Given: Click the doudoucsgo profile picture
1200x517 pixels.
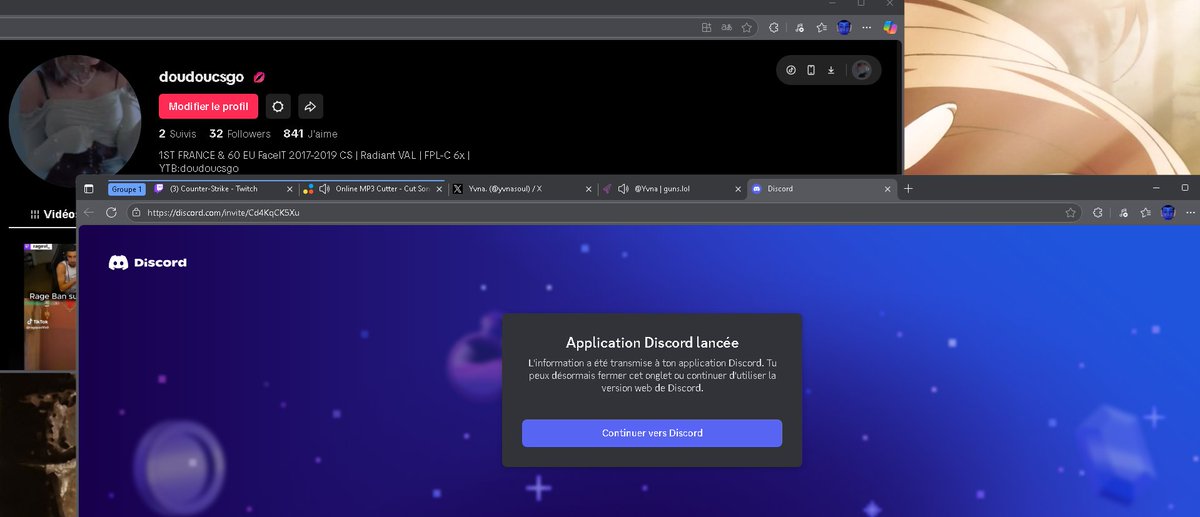Looking at the screenshot, I should 74,119.
